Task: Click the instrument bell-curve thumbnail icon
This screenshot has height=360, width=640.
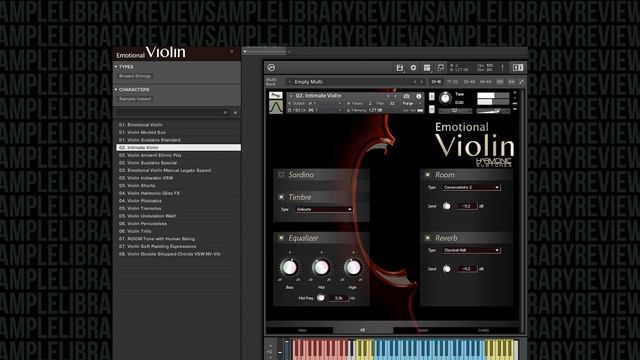Action: coord(276,107)
